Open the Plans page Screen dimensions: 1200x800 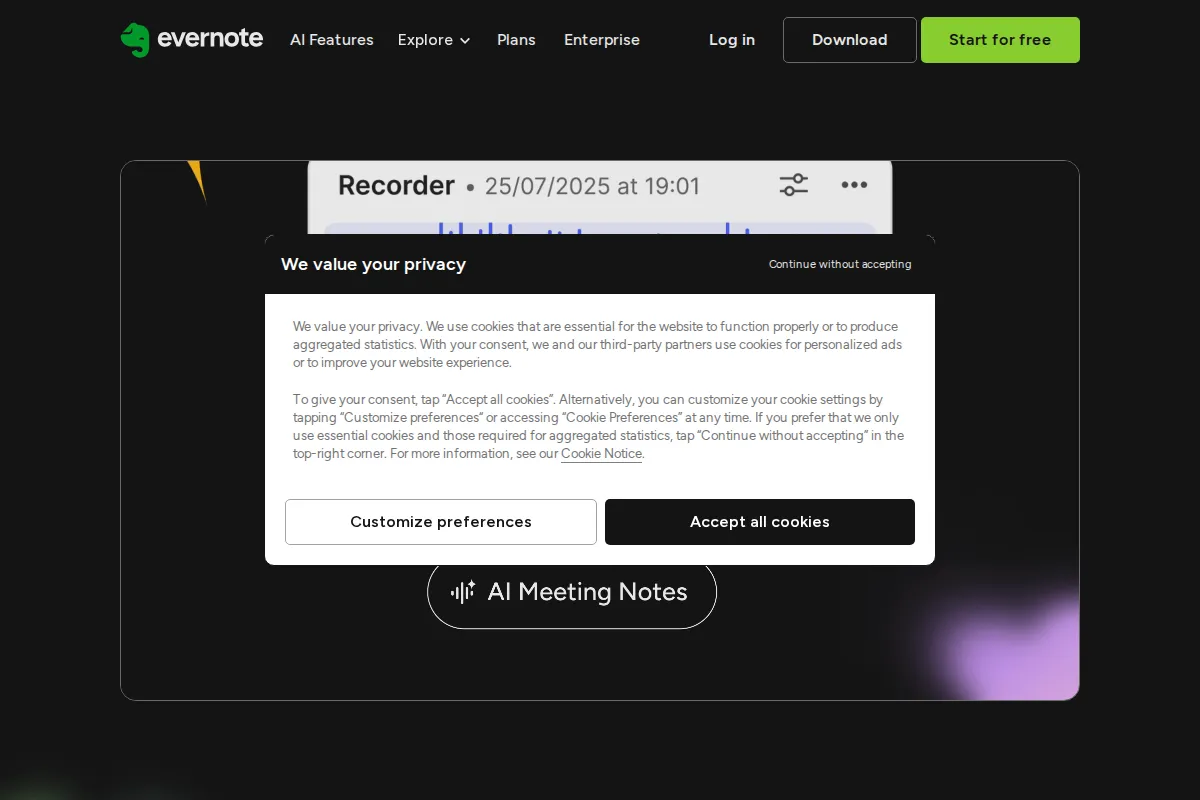(516, 40)
